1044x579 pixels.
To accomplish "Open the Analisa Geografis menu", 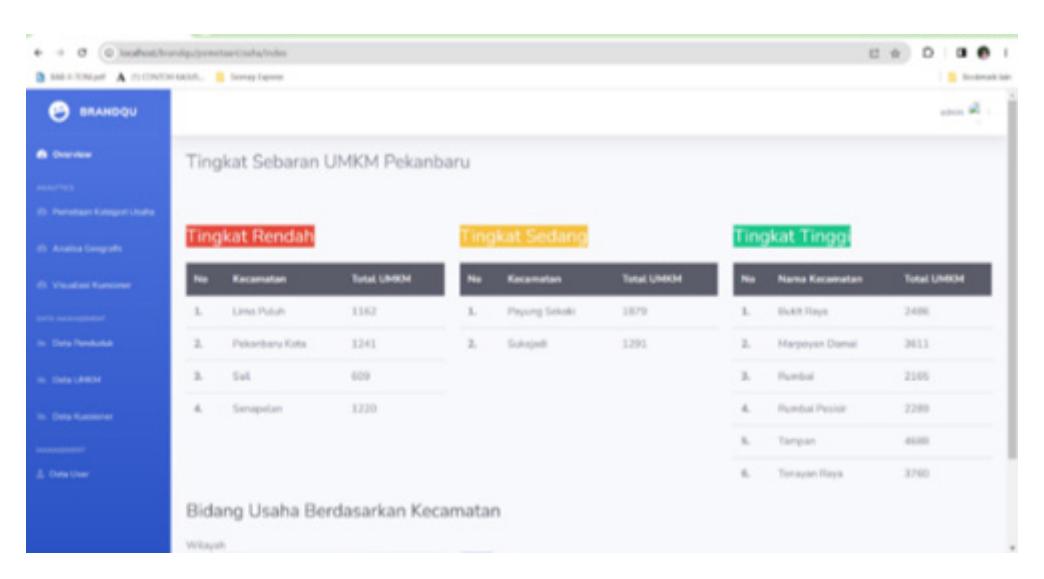I will (80, 248).
